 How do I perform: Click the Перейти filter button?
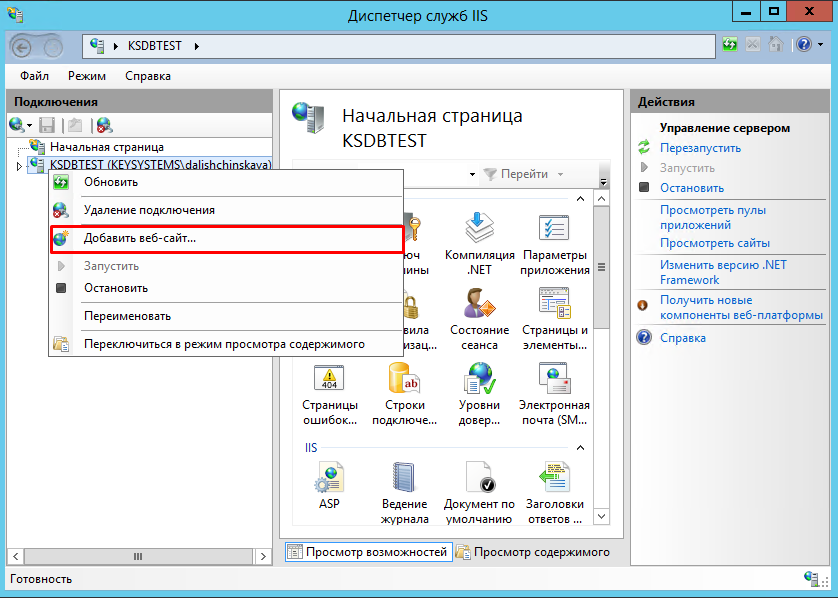click(516, 174)
